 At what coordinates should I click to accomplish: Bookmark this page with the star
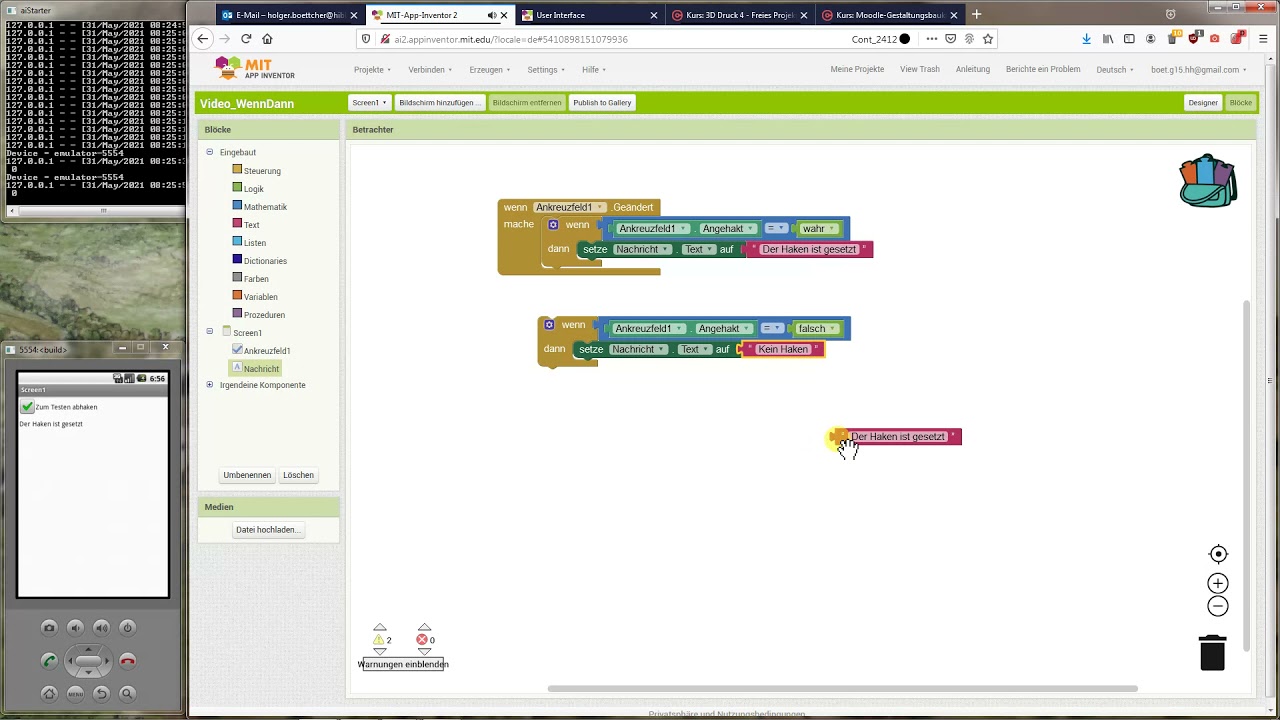coord(988,39)
